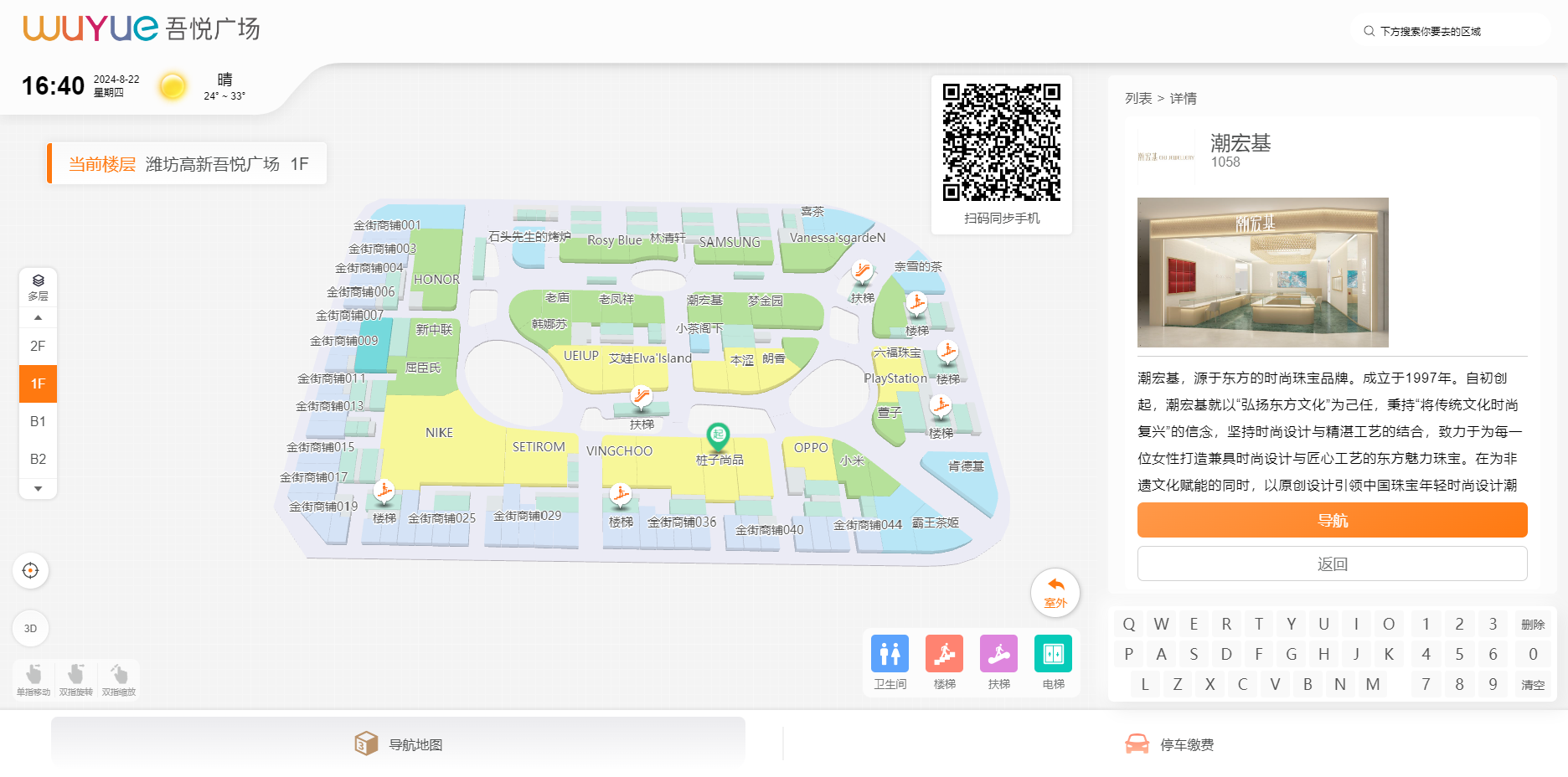The width and height of the screenshot is (1568, 777).
Task: Start navigation with orange 导航 button
Action: point(1332,520)
